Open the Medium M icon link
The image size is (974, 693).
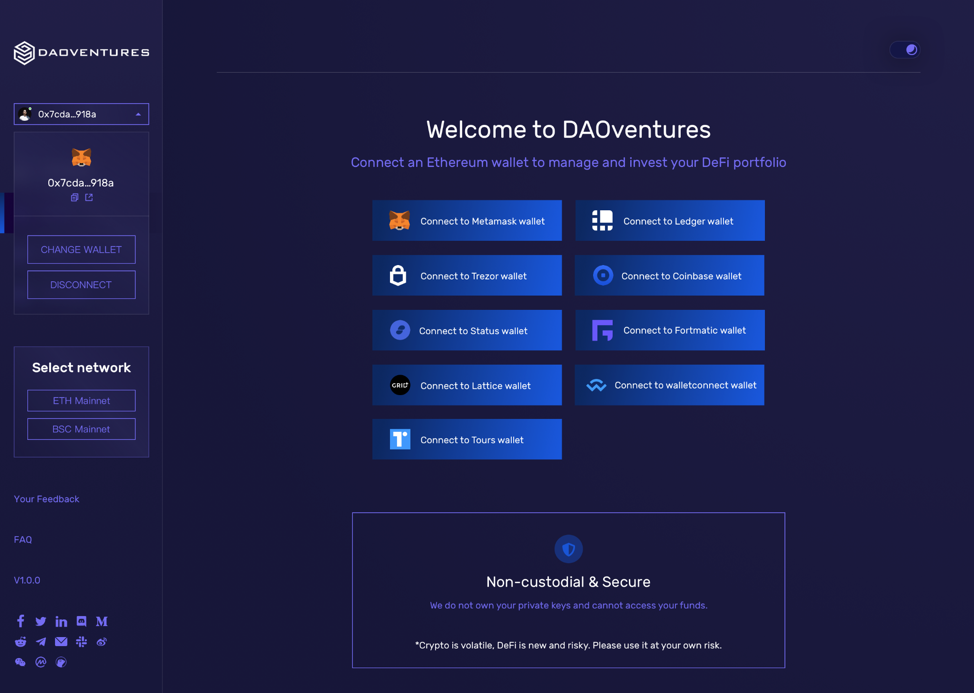pyautogui.click(x=102, y=621)
